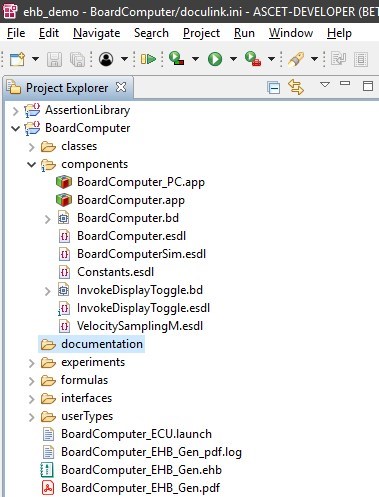Click the skip/resume green play bar icon
Image resolution: width=379 pixels, height=497 pixels.
click(x=148, y=59)
